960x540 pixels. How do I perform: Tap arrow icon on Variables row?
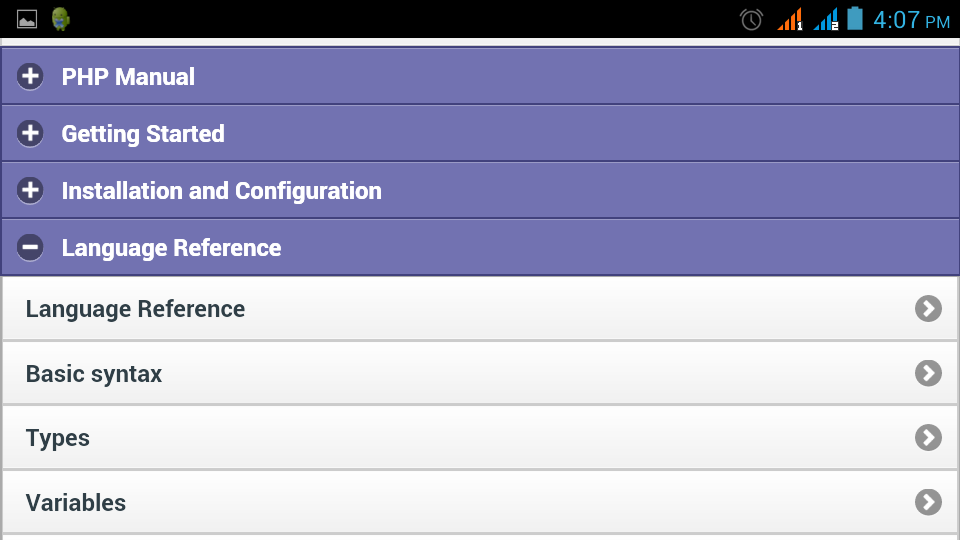928,502
